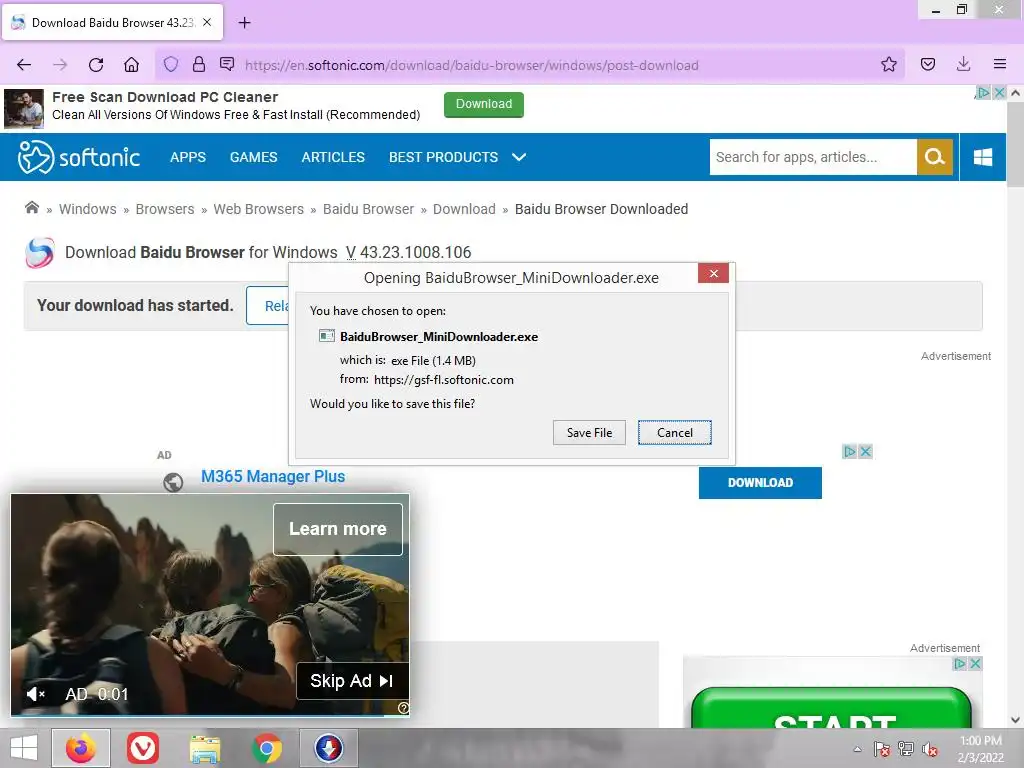
Task: Open the ARTICLES menu
Action: coord(333,157)
